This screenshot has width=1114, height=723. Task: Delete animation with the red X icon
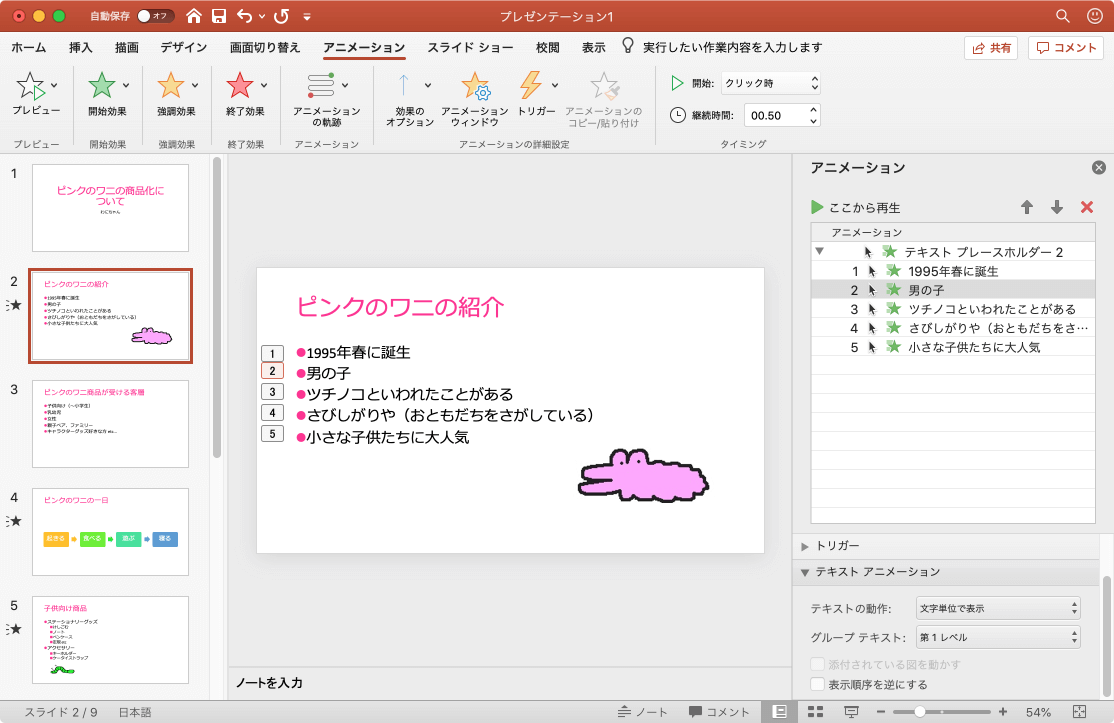pos(1087,207)
